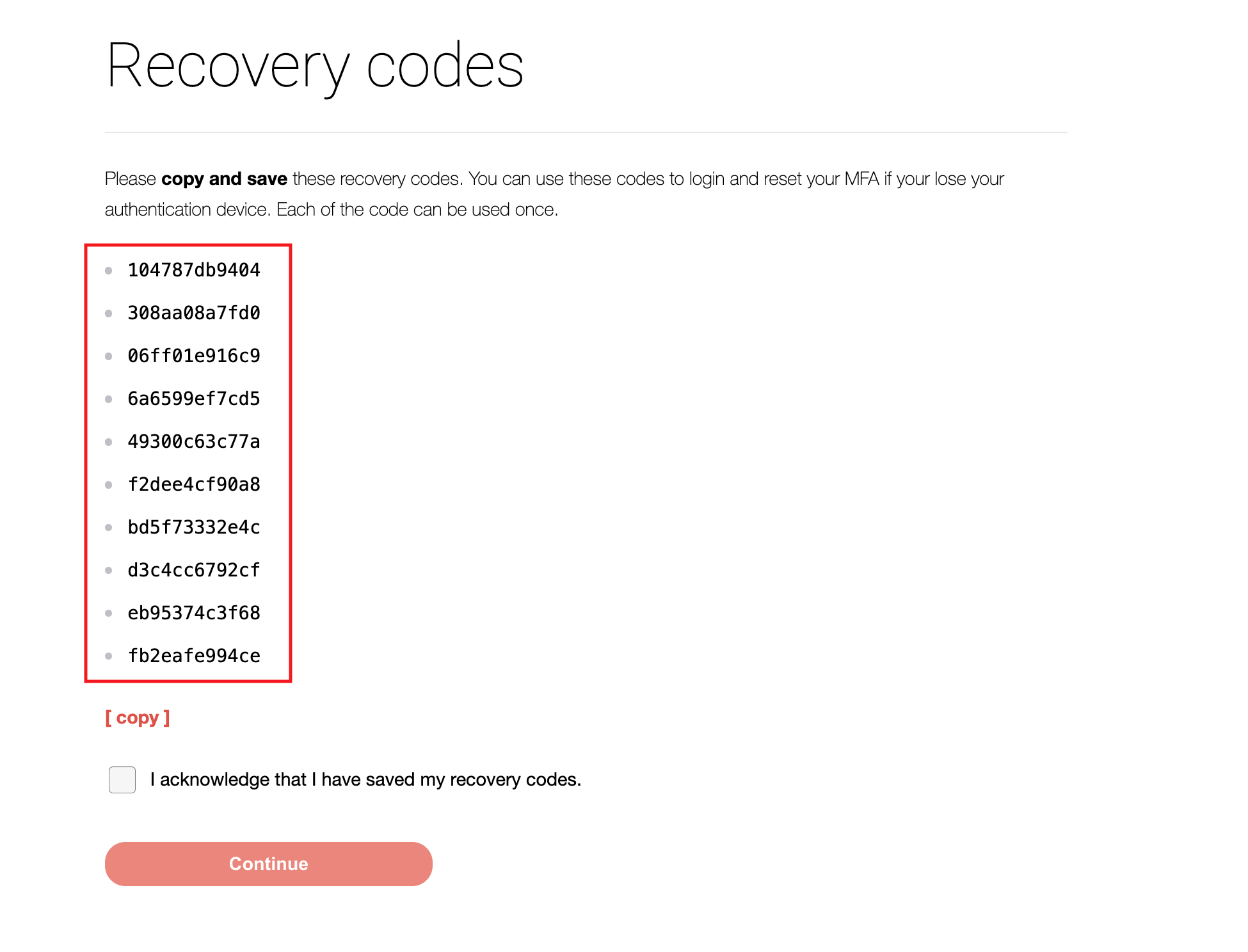
Task: Select recovery code eb95374c3f68
Action: pyautogui.click(x=194, y=613)
